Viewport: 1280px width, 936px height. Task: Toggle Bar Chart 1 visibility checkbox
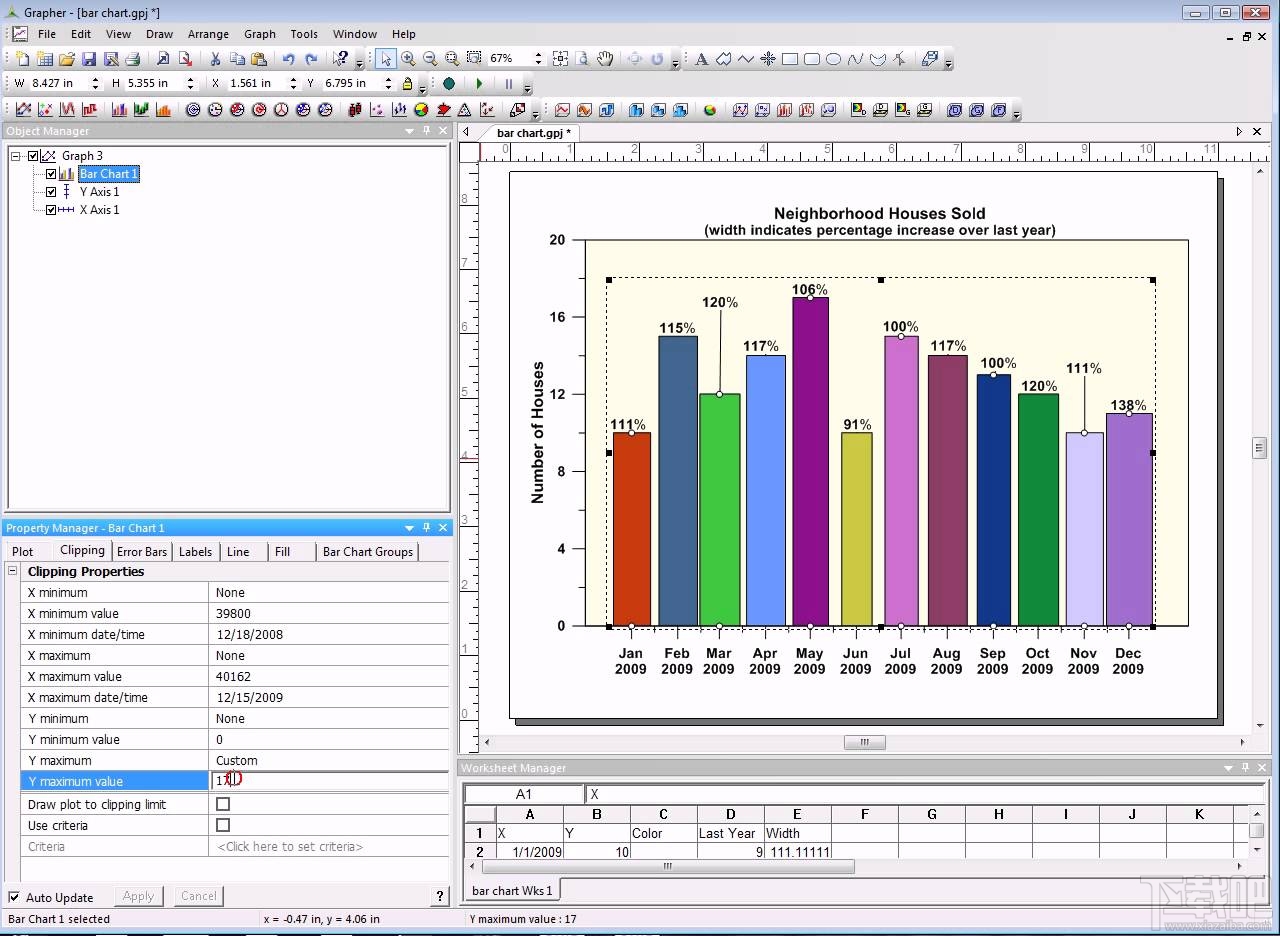tap(51, 174)
